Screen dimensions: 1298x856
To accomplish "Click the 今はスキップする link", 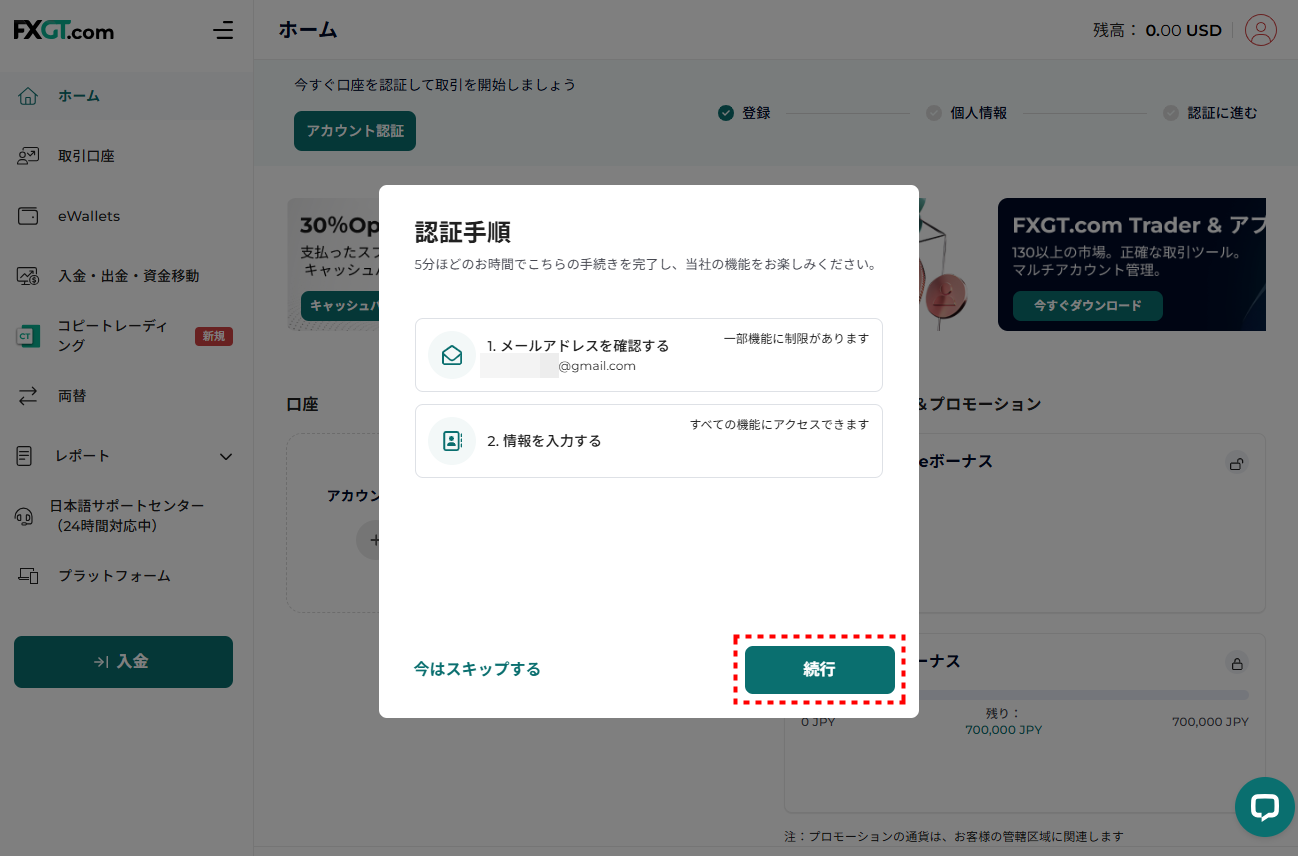I will pyautogui.click(x=477, y=669).
